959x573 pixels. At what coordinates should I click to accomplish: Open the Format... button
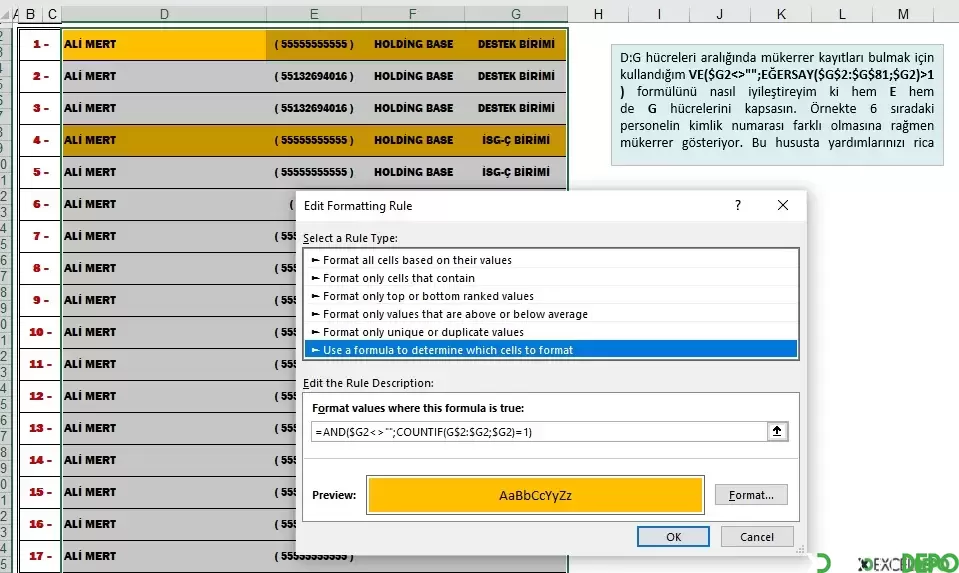(x=751, y=495)
